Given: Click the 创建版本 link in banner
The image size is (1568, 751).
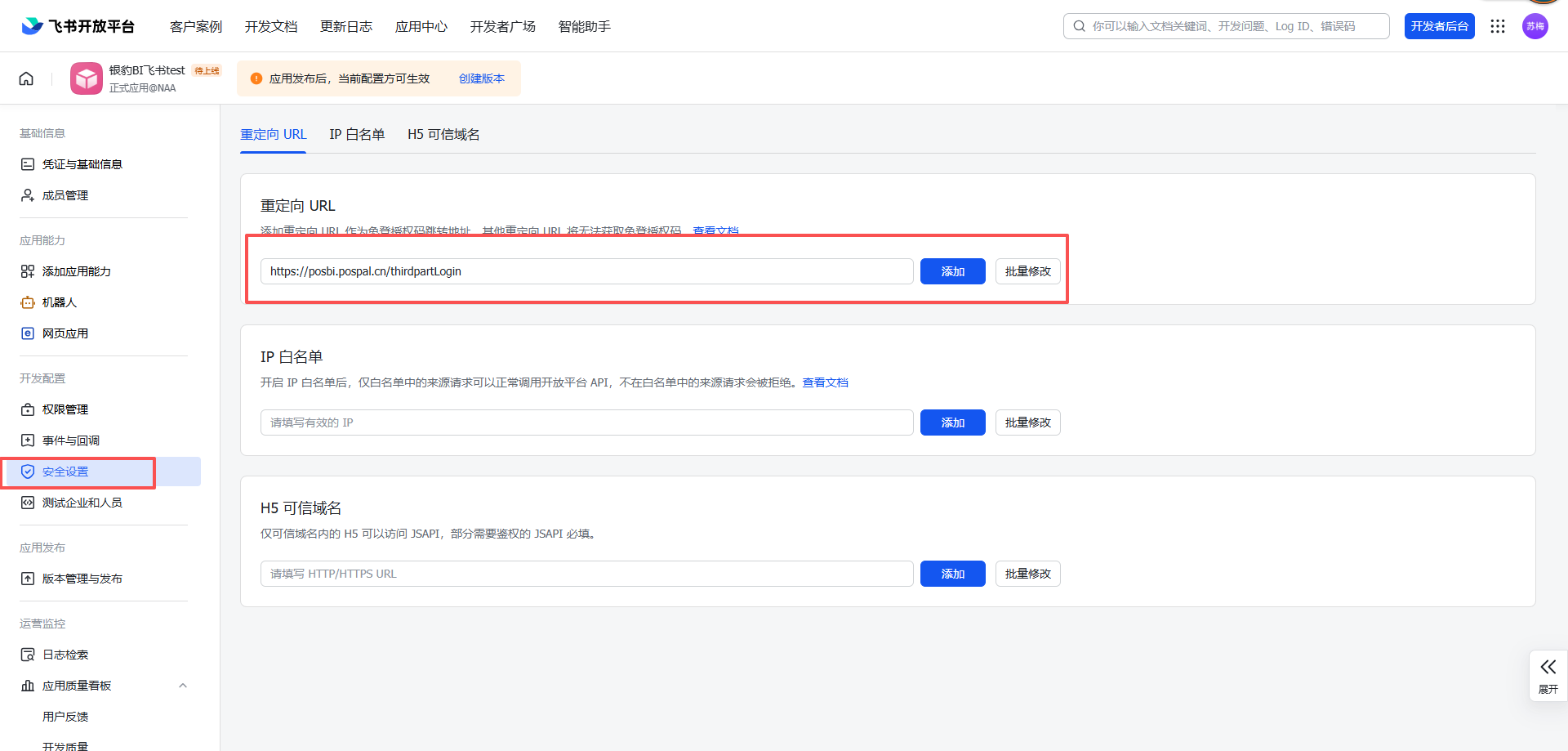Looking at the screenshot, I should tap(481, 78).
